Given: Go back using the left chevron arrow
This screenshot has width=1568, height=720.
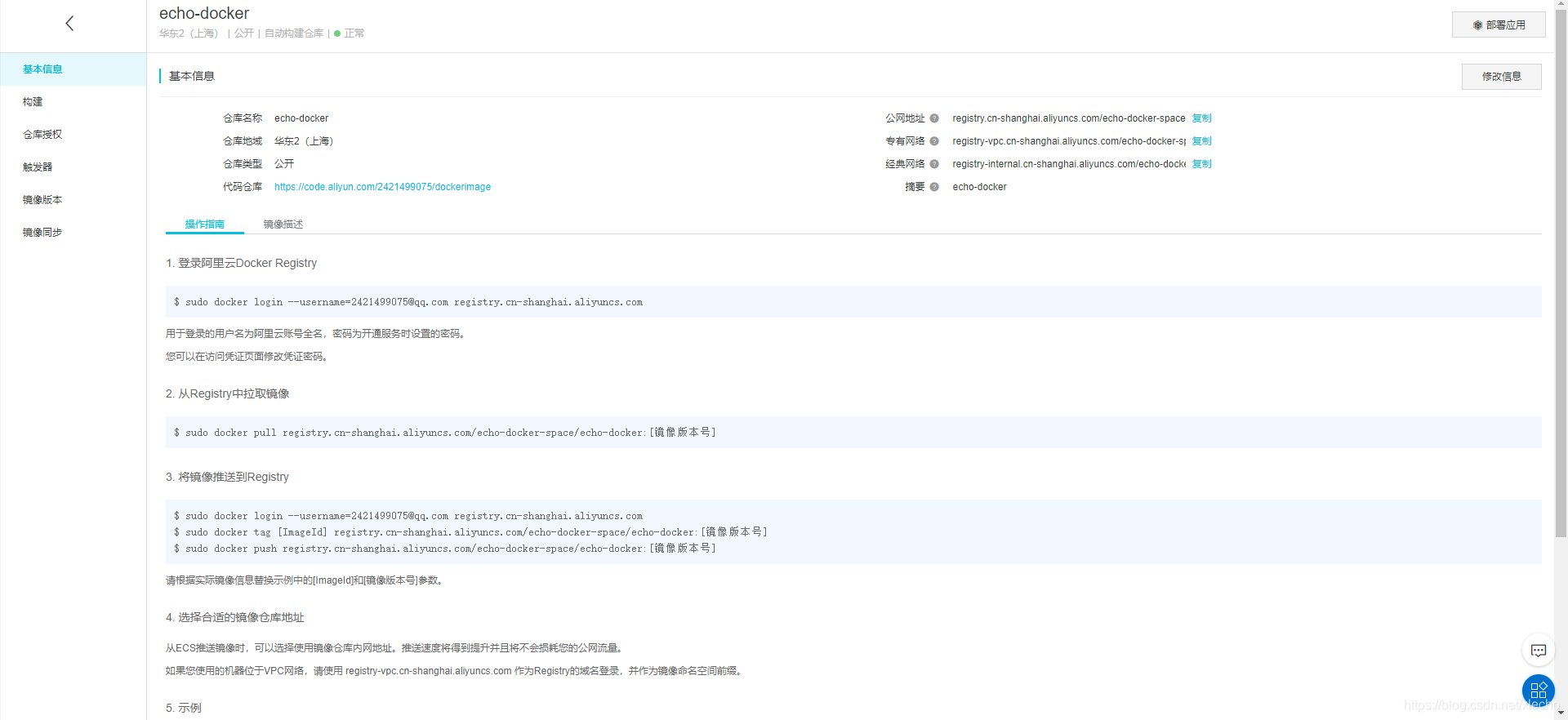Looking at the screenshot, I should (69, 24).
